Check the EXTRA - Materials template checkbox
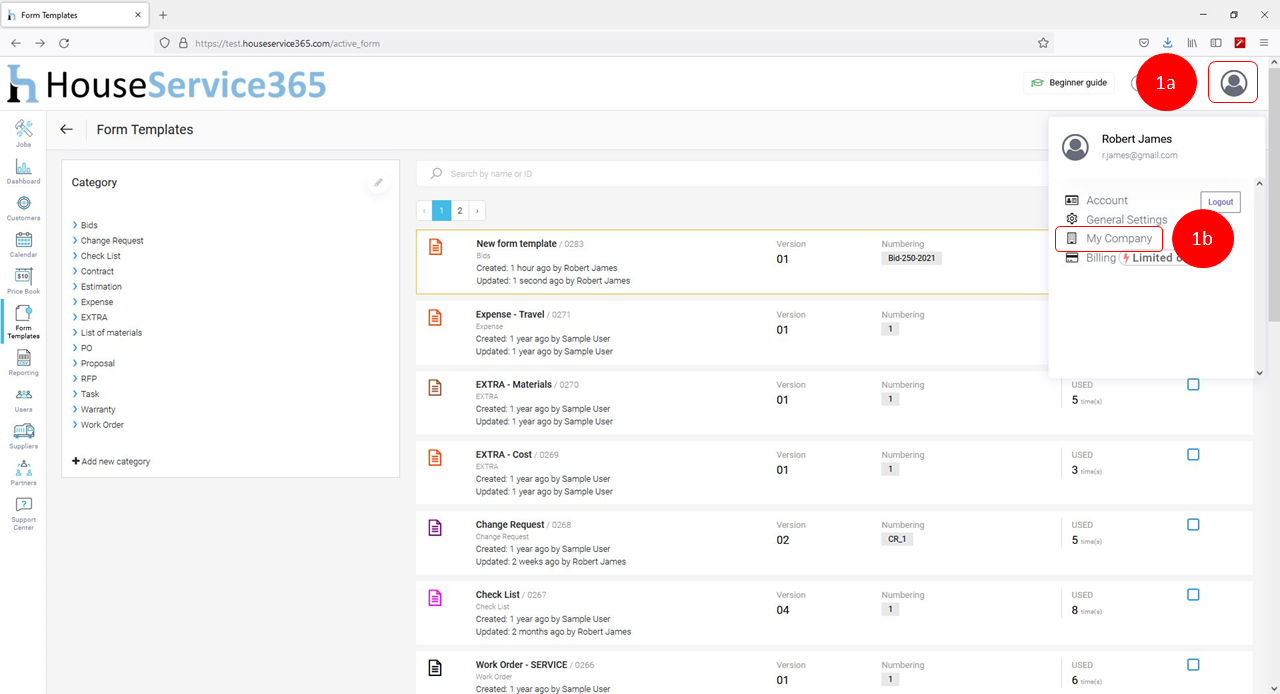Screen dimensions: 1280x694 click(x=1193, y=384)
